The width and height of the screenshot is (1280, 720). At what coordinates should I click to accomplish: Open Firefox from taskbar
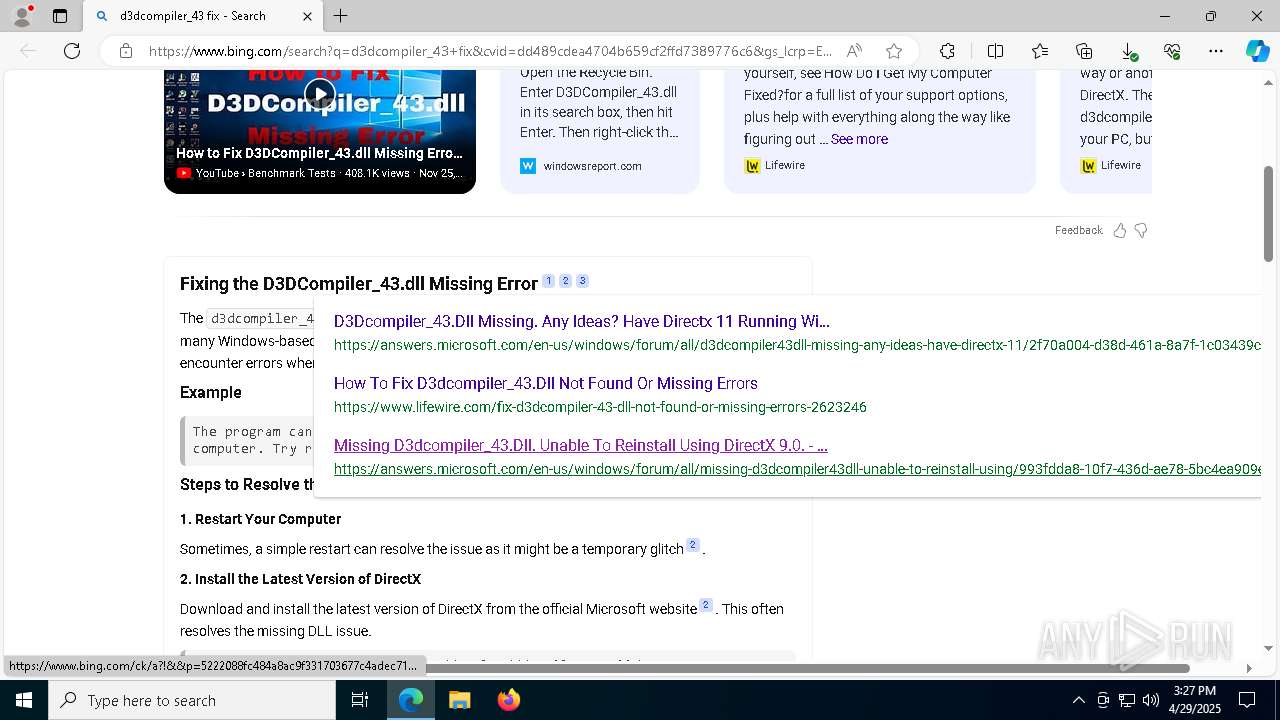(508, 700)
